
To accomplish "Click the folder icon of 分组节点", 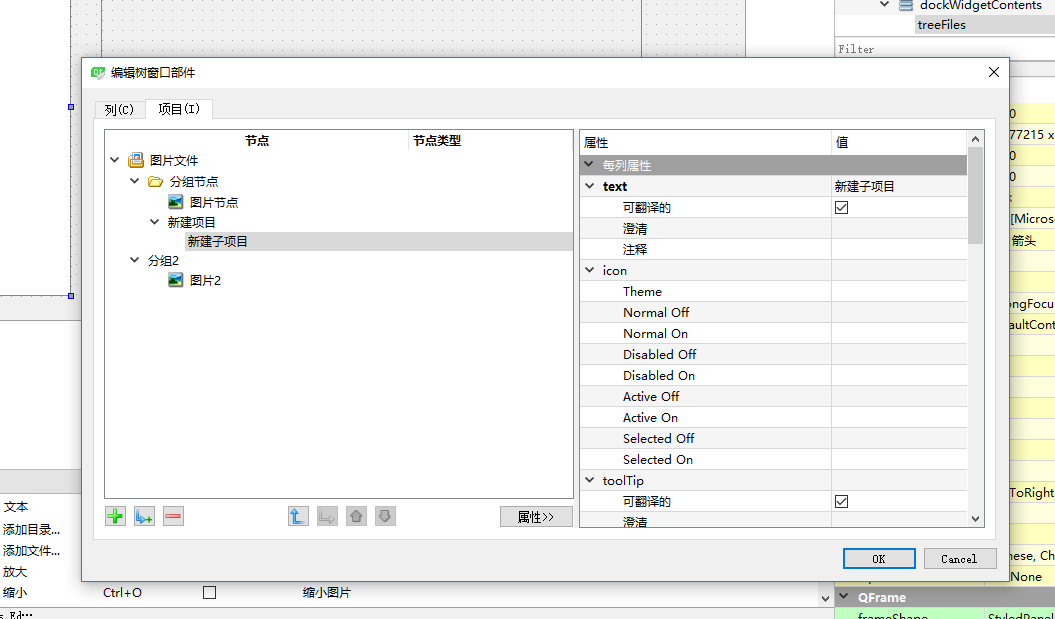I will click(x=155, y=182).
